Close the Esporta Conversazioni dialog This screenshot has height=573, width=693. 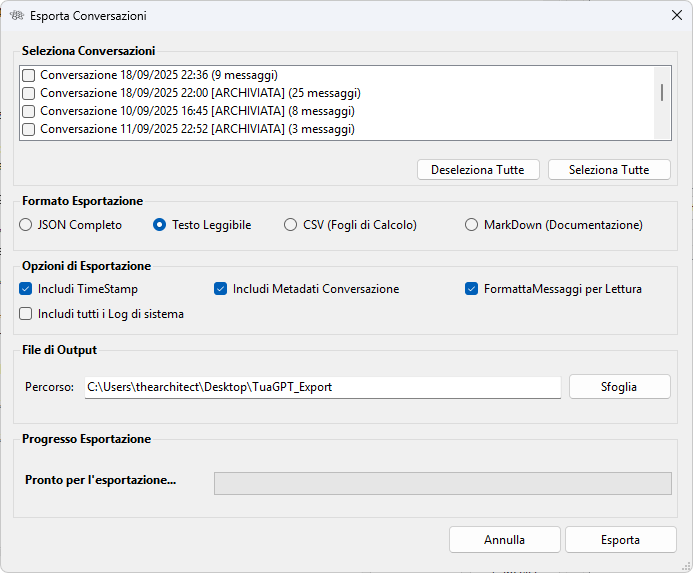[x=676, y=15]
